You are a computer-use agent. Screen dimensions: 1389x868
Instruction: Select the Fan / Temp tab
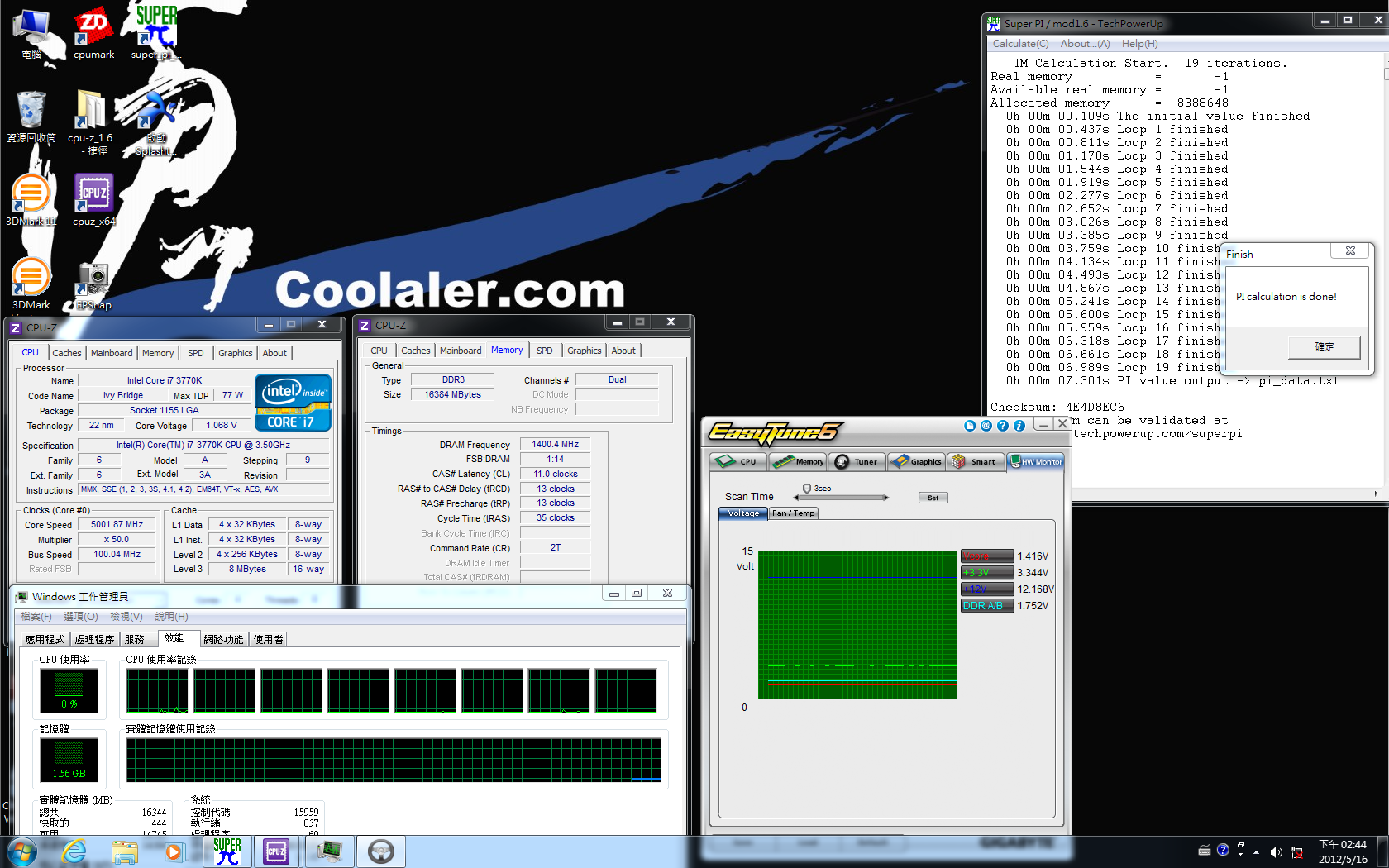[793, 513]
